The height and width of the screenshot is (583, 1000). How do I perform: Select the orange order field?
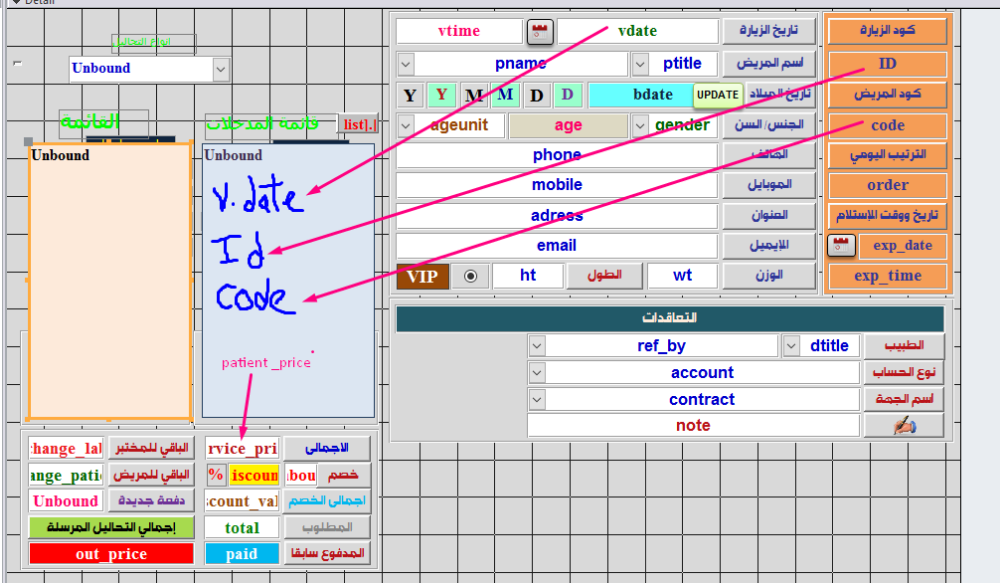[887, 186]
